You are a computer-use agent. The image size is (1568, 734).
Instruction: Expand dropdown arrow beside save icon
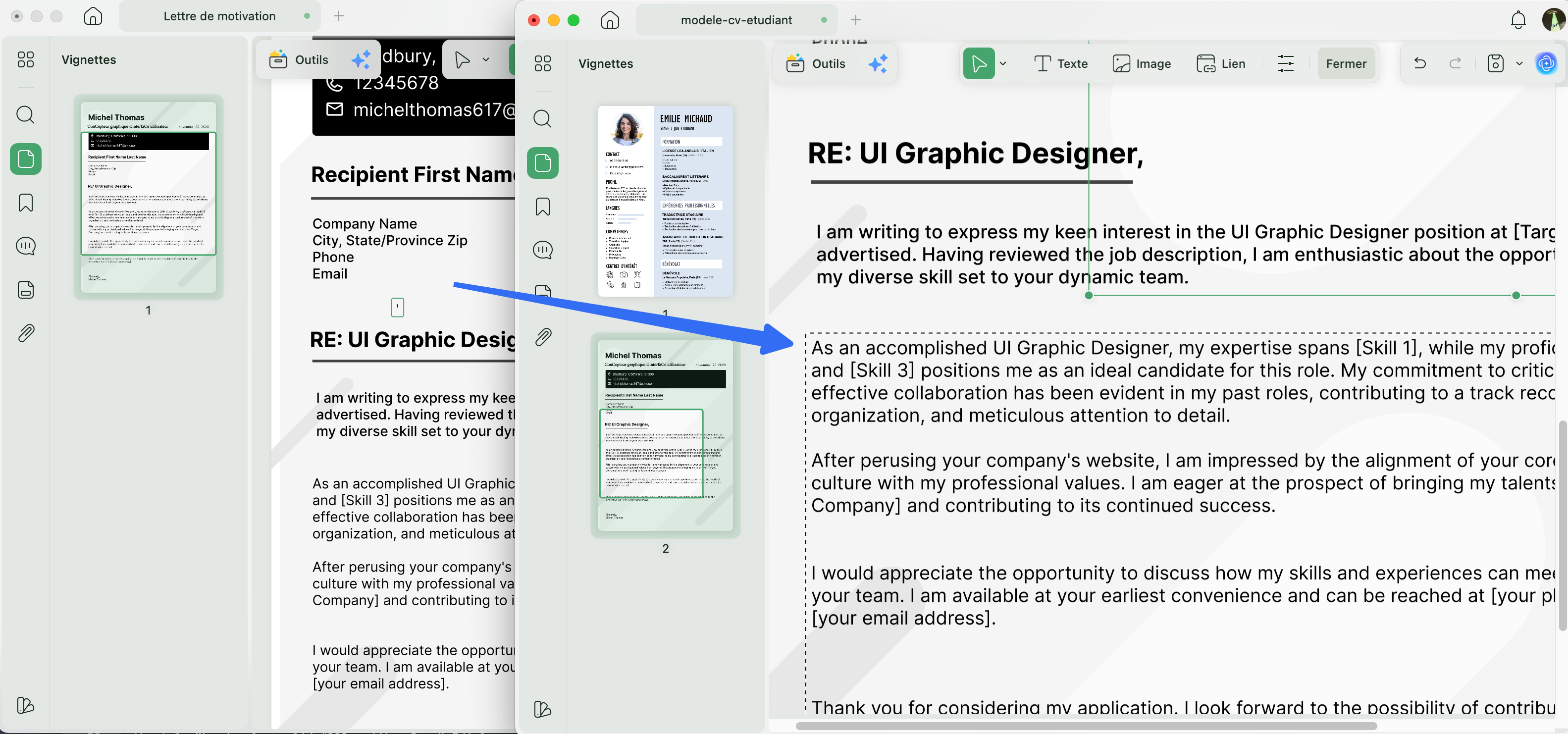[1518, 63]
